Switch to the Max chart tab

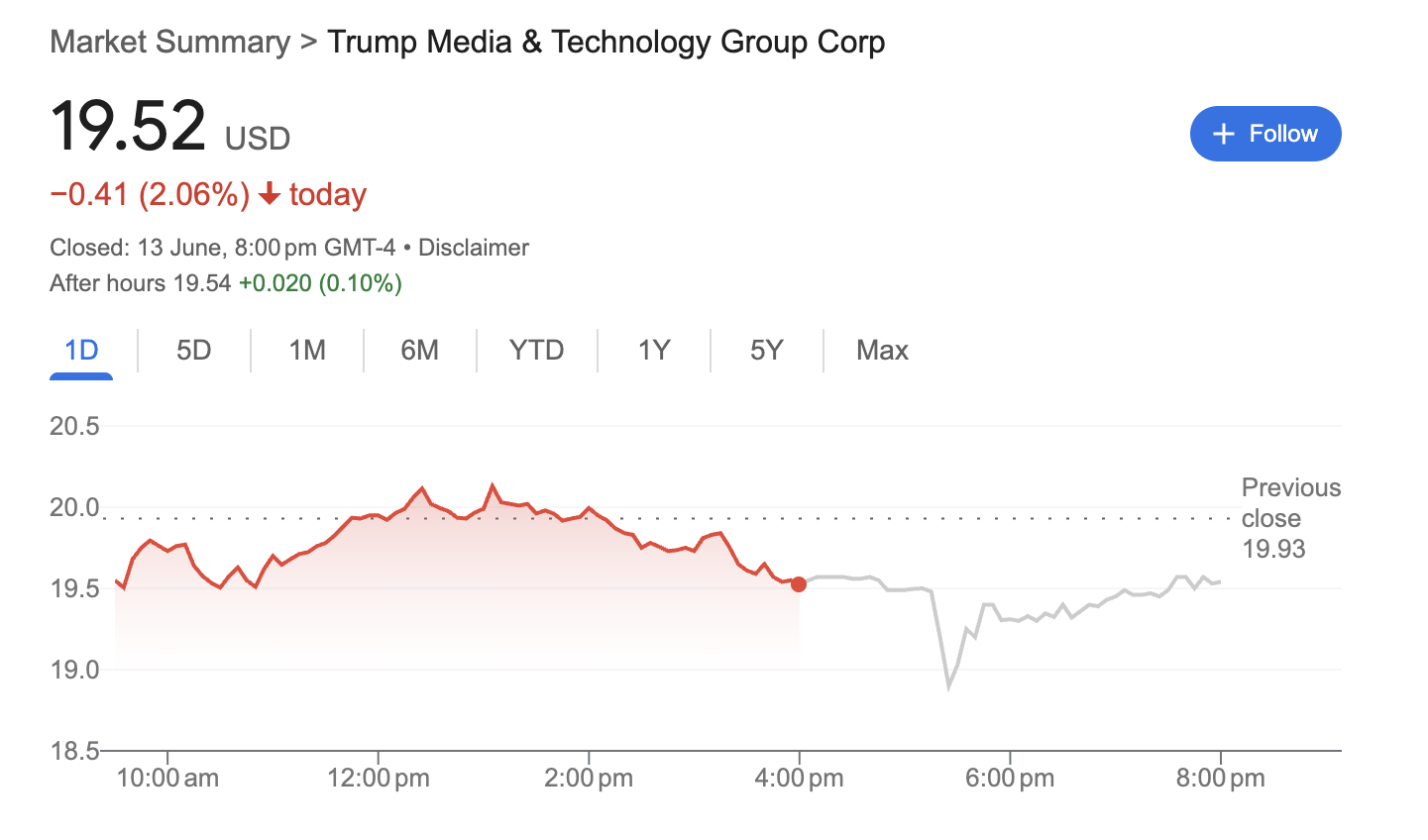tap(882, 350)
